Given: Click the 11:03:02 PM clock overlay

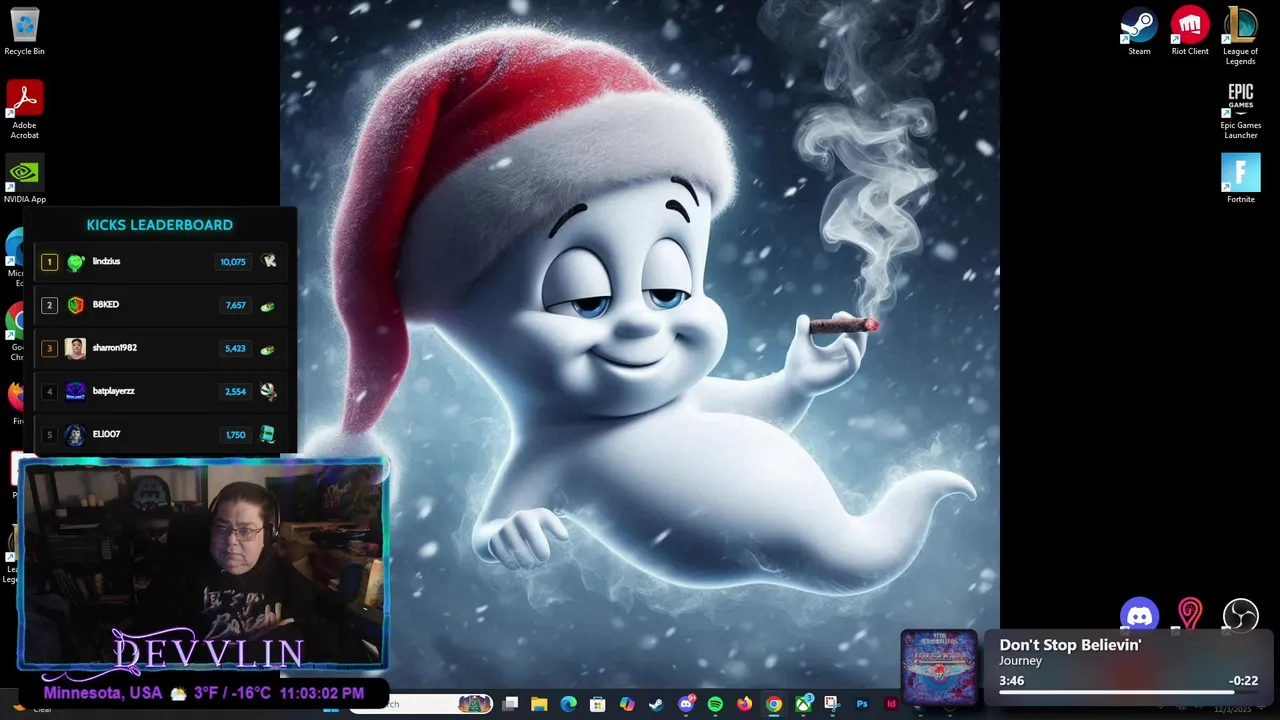Looking at the screenshot, I should click(322, 693).
